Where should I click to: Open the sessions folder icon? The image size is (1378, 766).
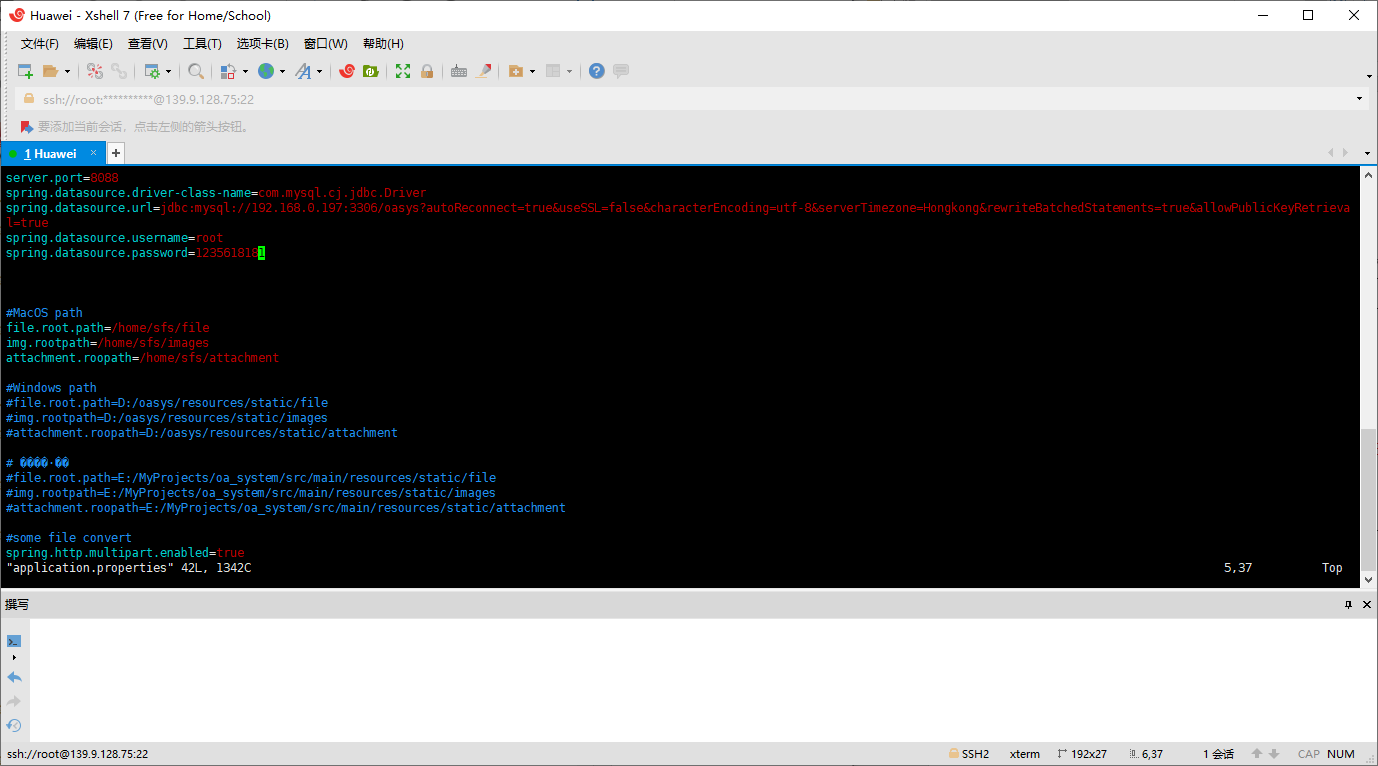coord(50,71)
